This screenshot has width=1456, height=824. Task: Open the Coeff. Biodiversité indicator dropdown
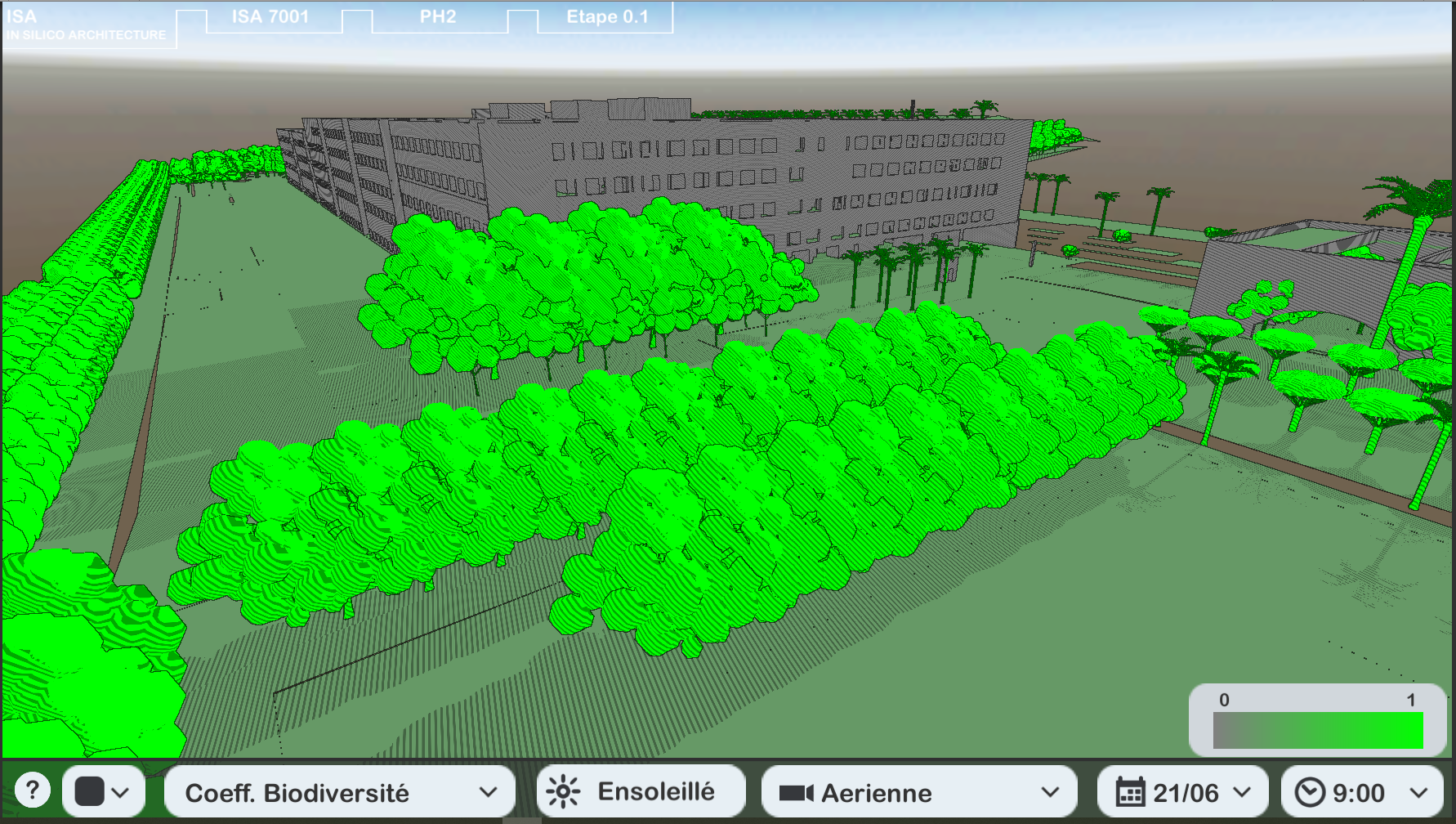[x=339, y=792]
